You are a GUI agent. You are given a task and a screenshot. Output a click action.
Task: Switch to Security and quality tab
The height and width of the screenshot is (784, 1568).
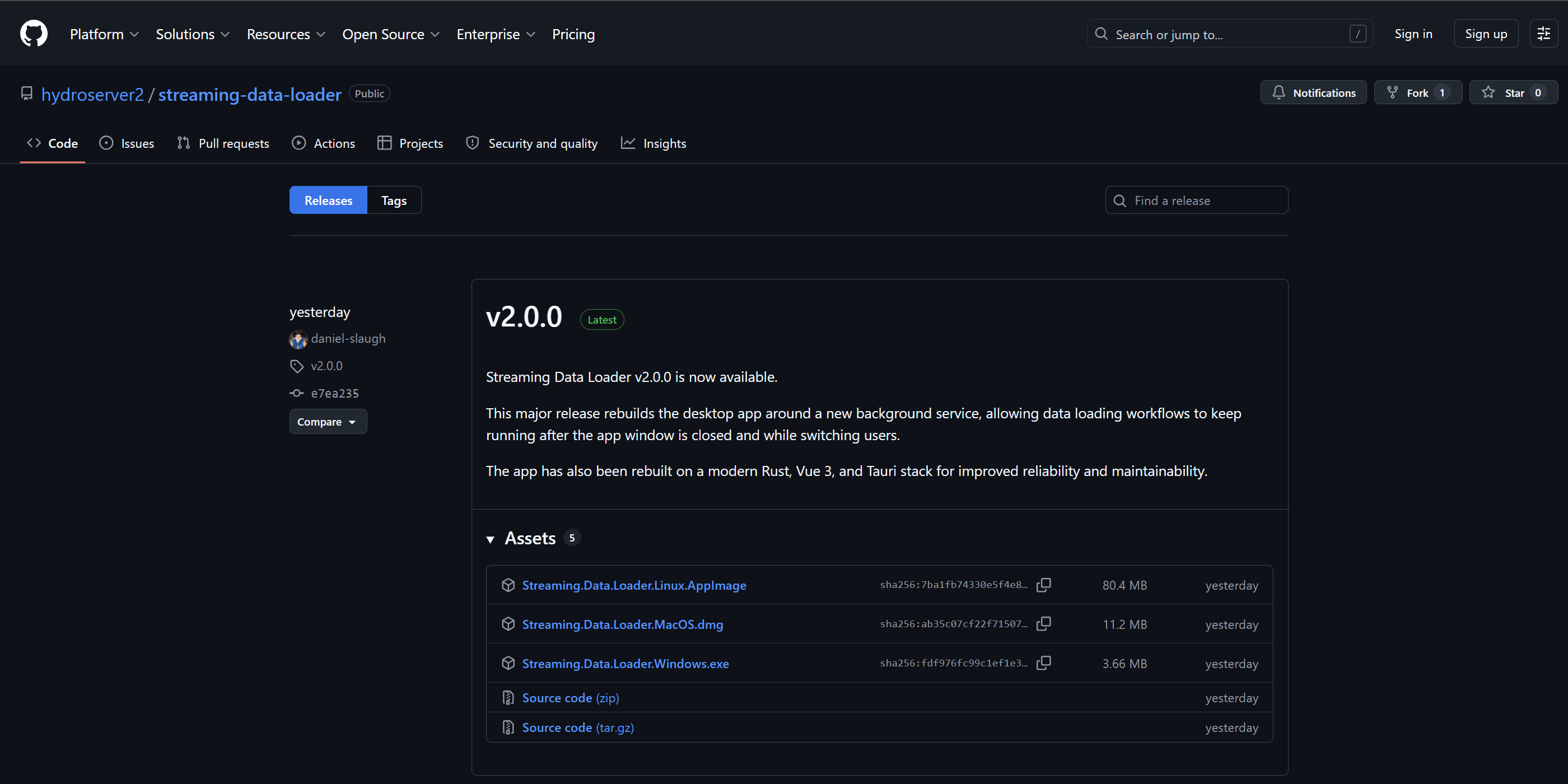click(531, 143)
